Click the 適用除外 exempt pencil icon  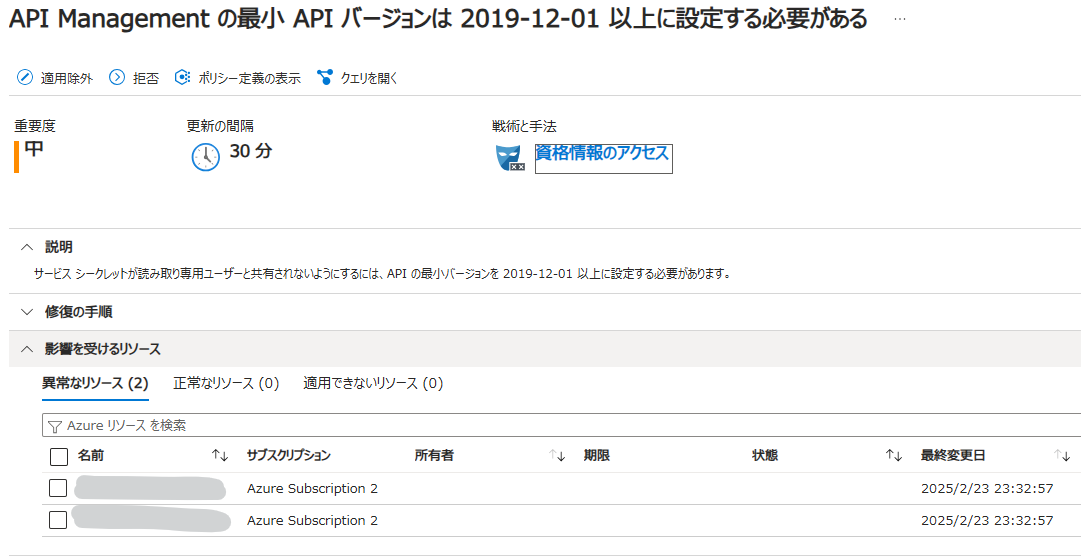point(25,78)
